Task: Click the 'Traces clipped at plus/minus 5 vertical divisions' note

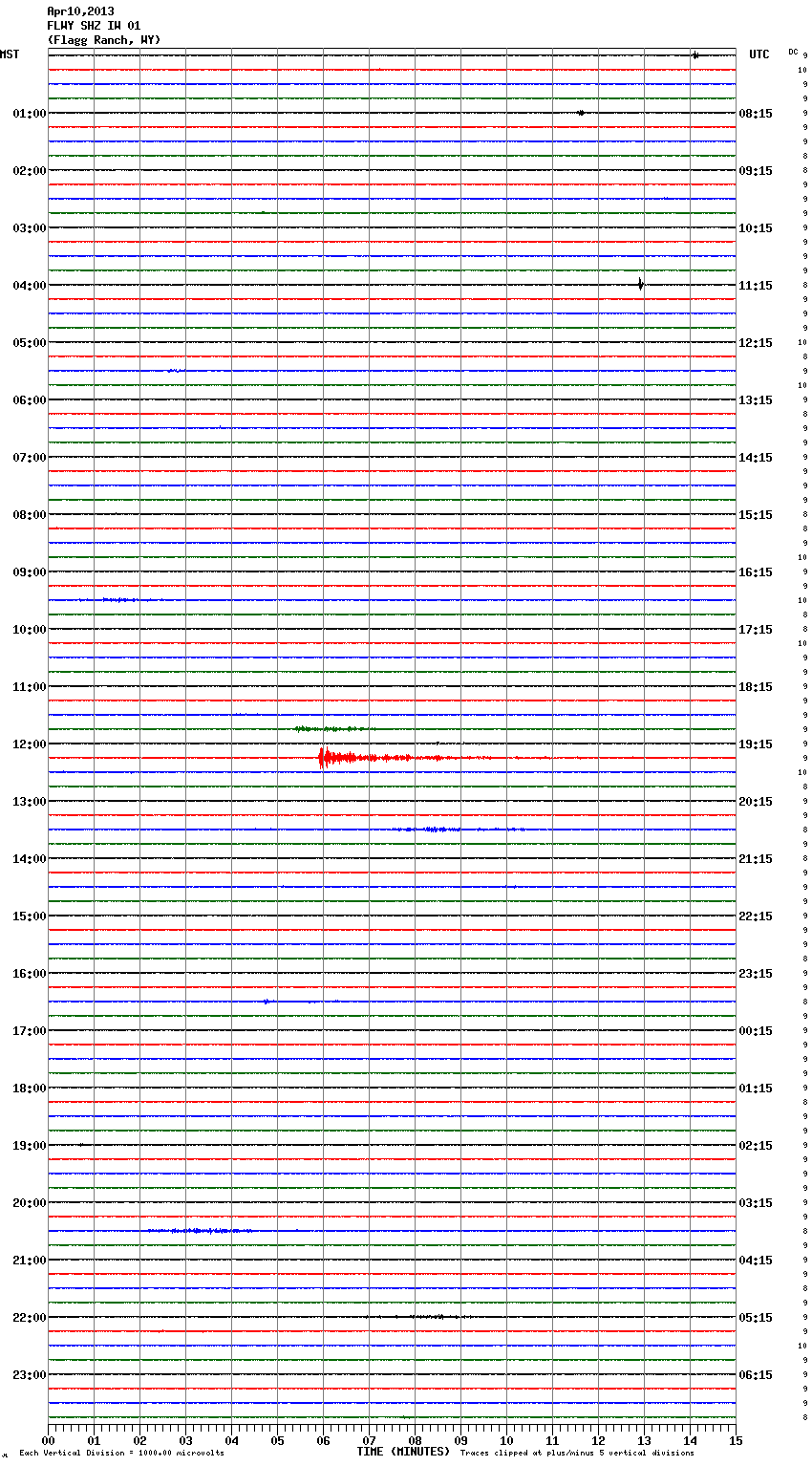Action: 577,1454
